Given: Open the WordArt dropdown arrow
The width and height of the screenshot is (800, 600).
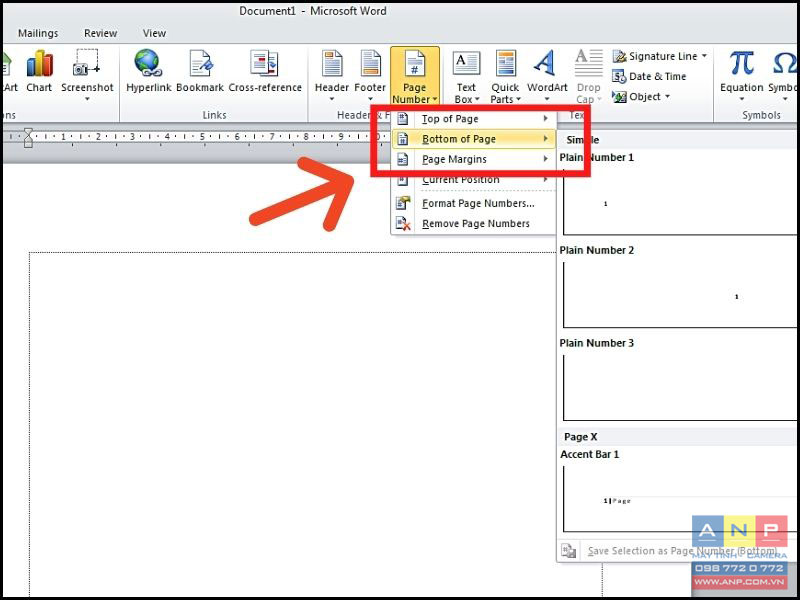Looking at the screenshot, I should pyautogui.click(x=547, y=99).
